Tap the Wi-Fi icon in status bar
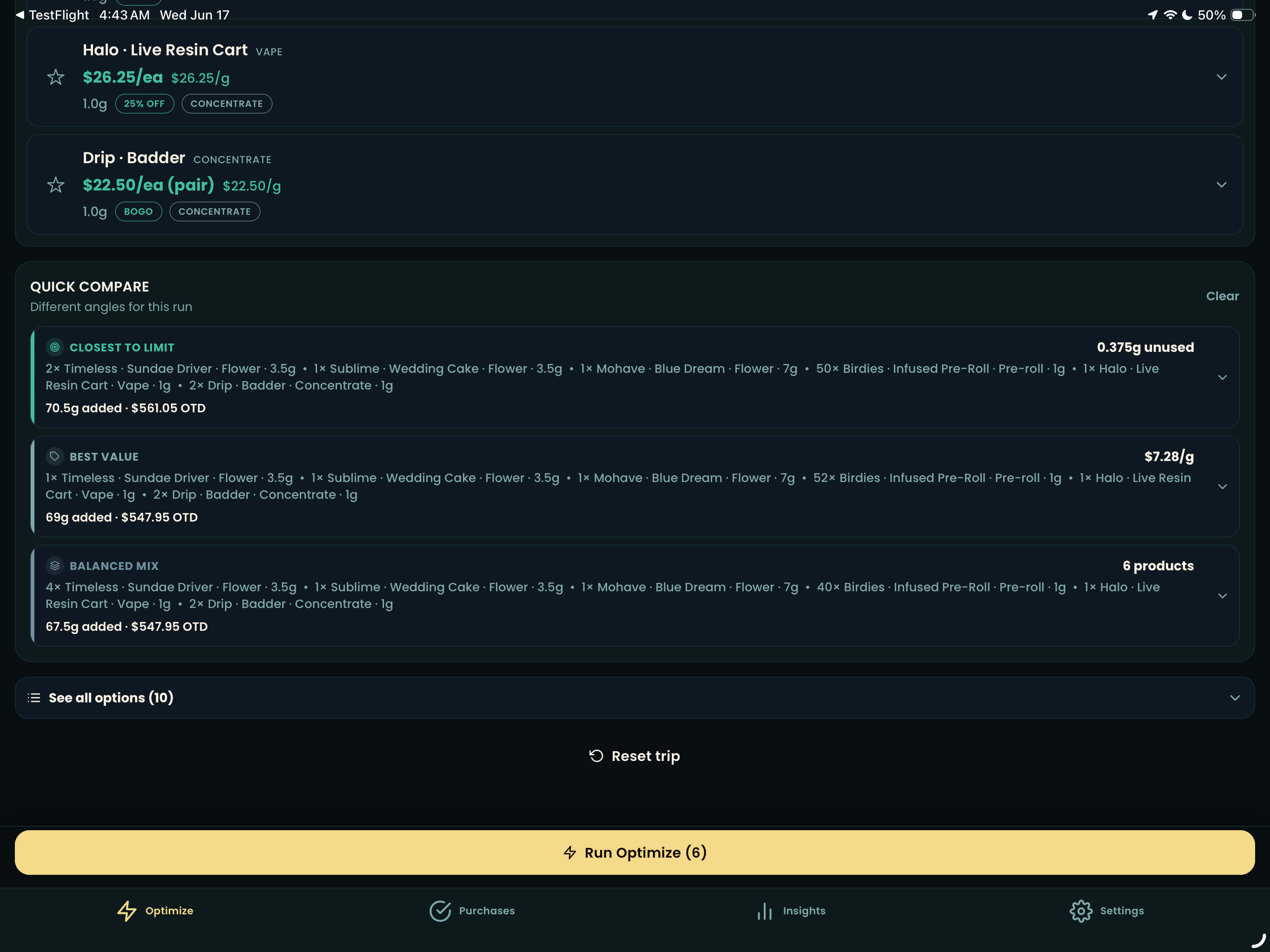1270x952 pixels. (x=1170, y=15)
